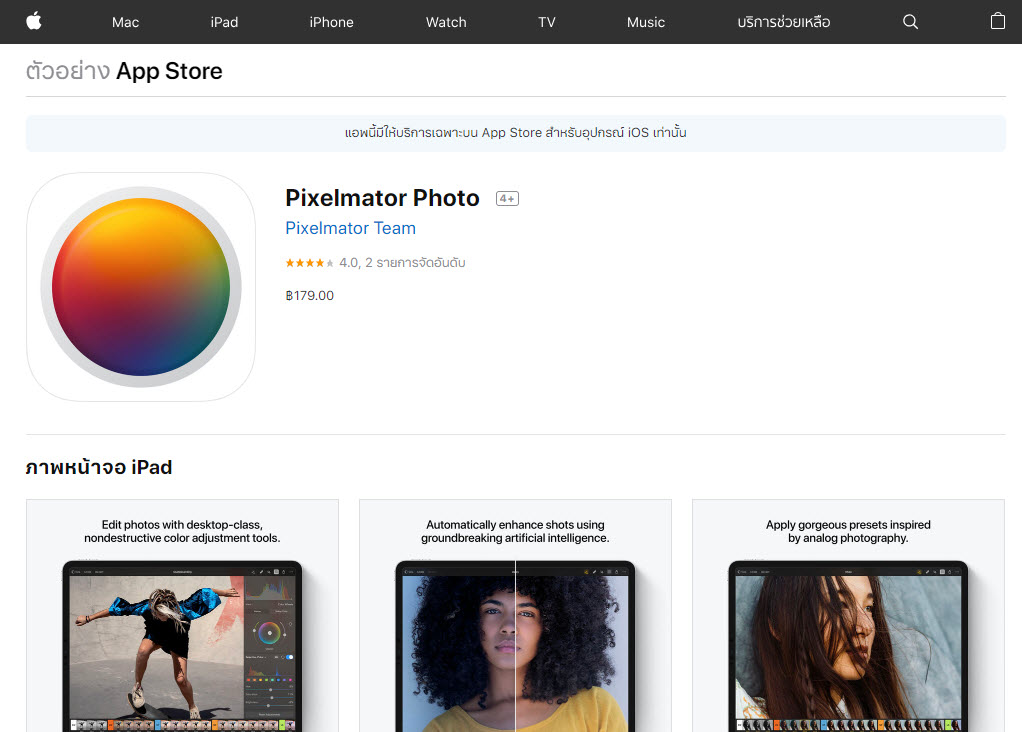The image size is (1022, 732).
Task: Click the ตัวอย่าง App Store heading link
Action: pos(124,71)
